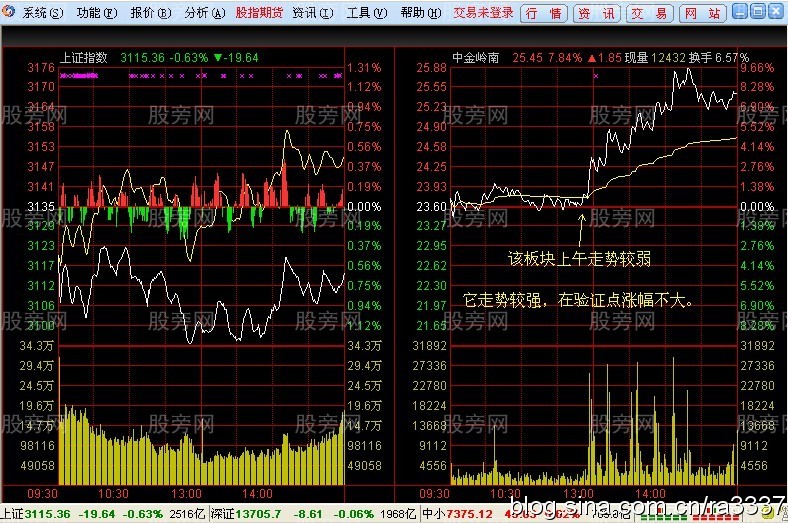Click the 换手 6.57% turnover value
Viewport: 788px width, 523px height.
[x=718, y=58]
